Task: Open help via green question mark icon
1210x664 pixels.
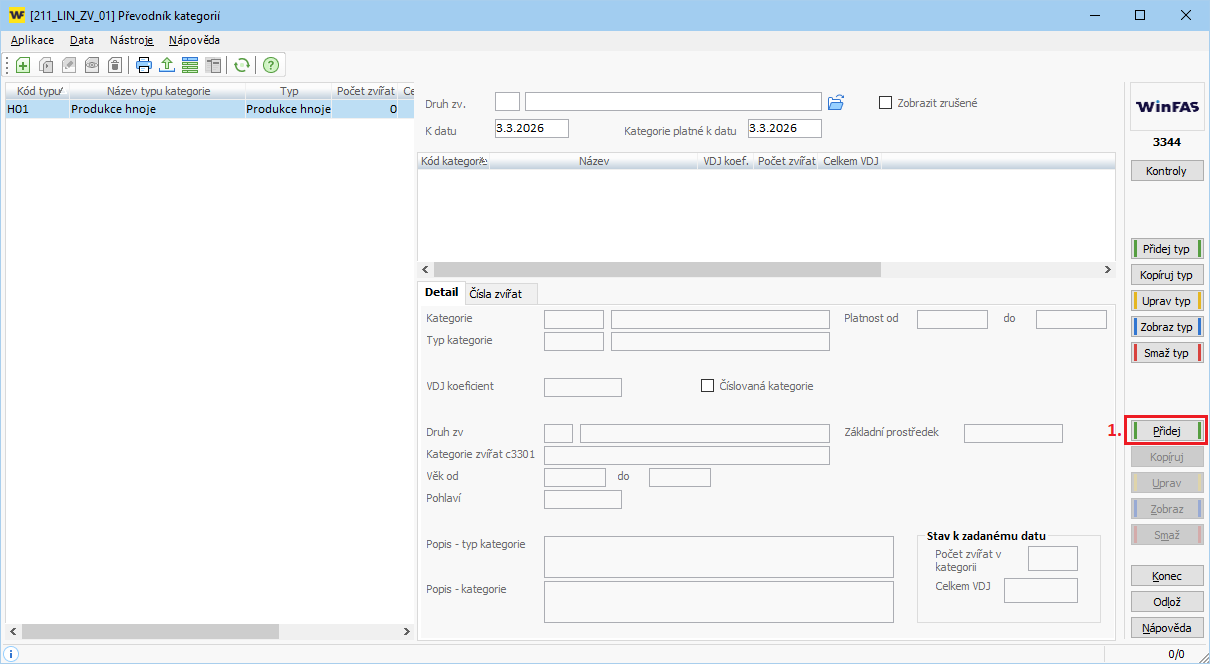Action: coord(270,65)
